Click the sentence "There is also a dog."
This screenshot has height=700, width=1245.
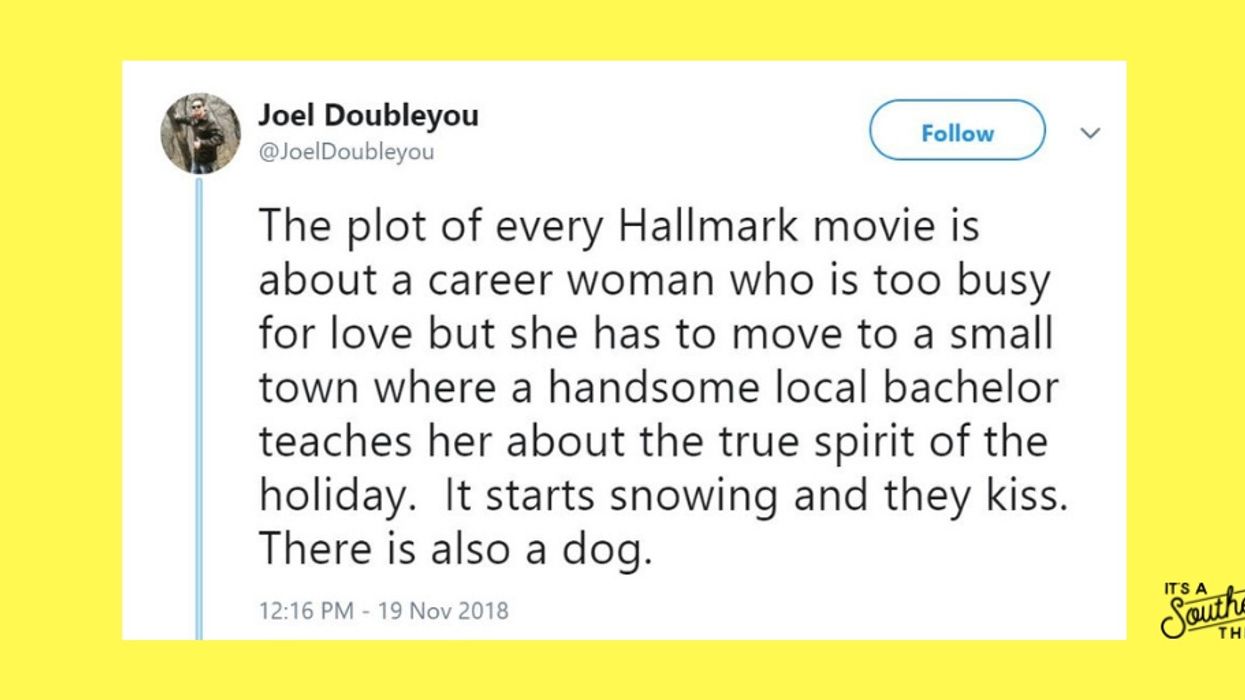(455, 548)
